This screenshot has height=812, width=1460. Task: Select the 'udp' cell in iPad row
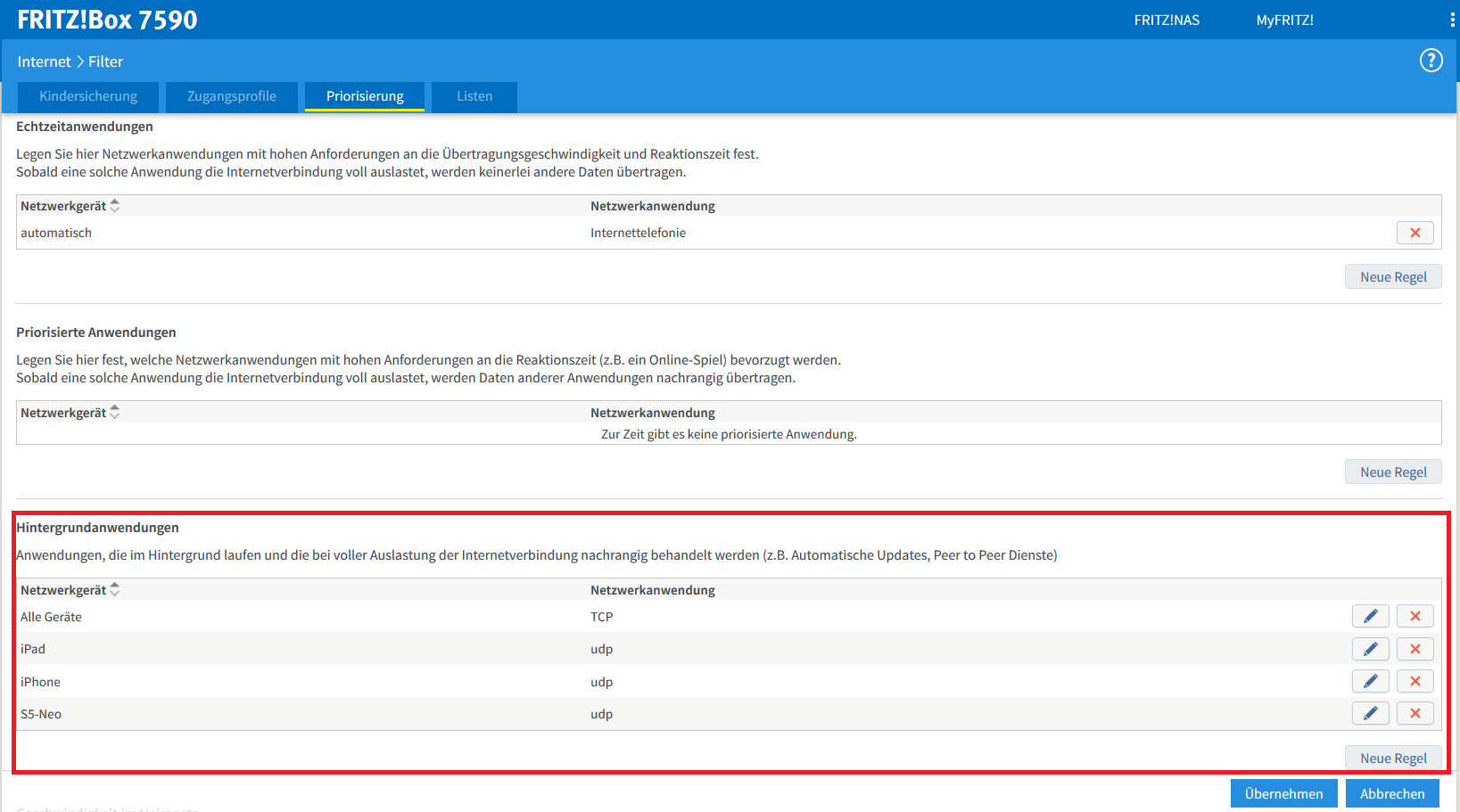(x=601, y=649)
